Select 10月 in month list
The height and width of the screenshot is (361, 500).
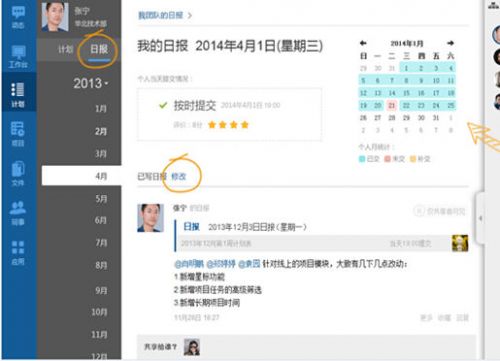click(99, 312)
